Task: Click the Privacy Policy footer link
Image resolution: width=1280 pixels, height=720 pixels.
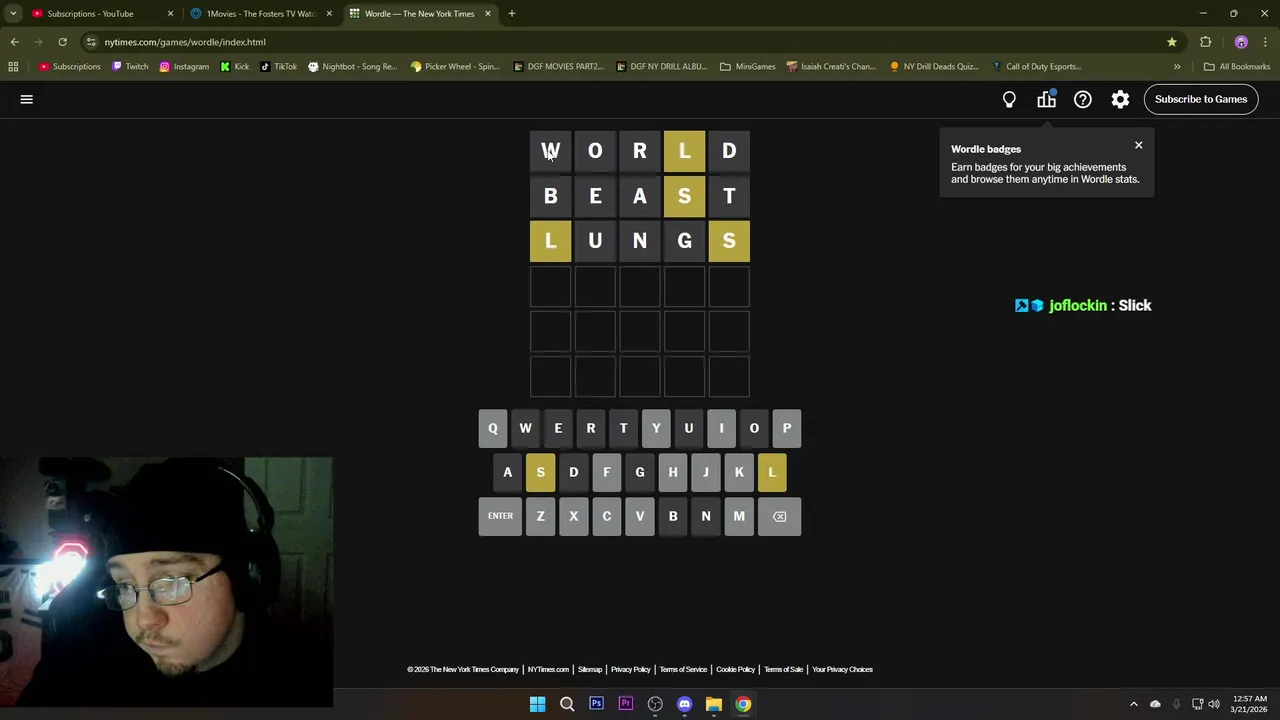Action: tap(630, 670)
